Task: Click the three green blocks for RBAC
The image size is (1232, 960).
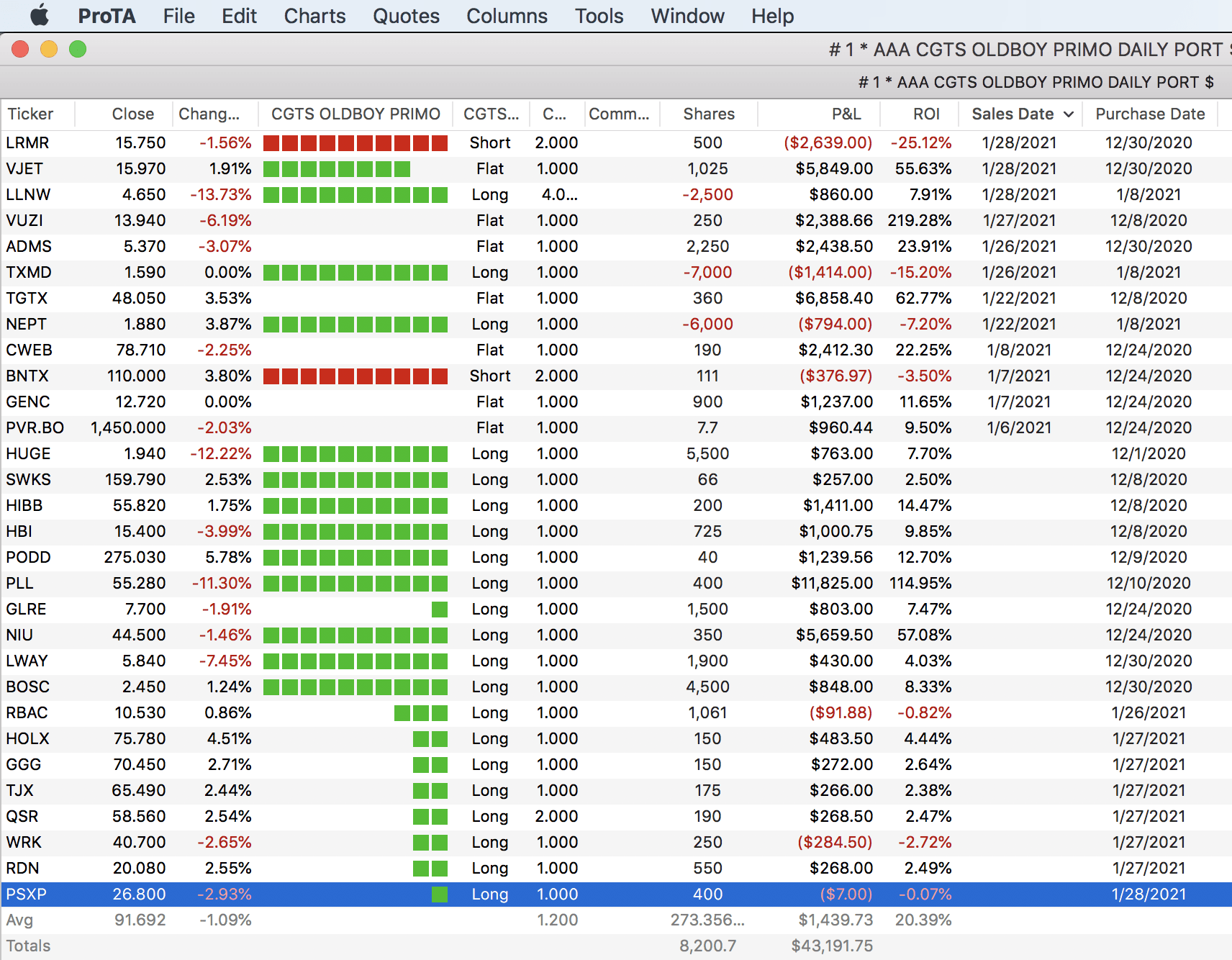Action: pos(421,712)
